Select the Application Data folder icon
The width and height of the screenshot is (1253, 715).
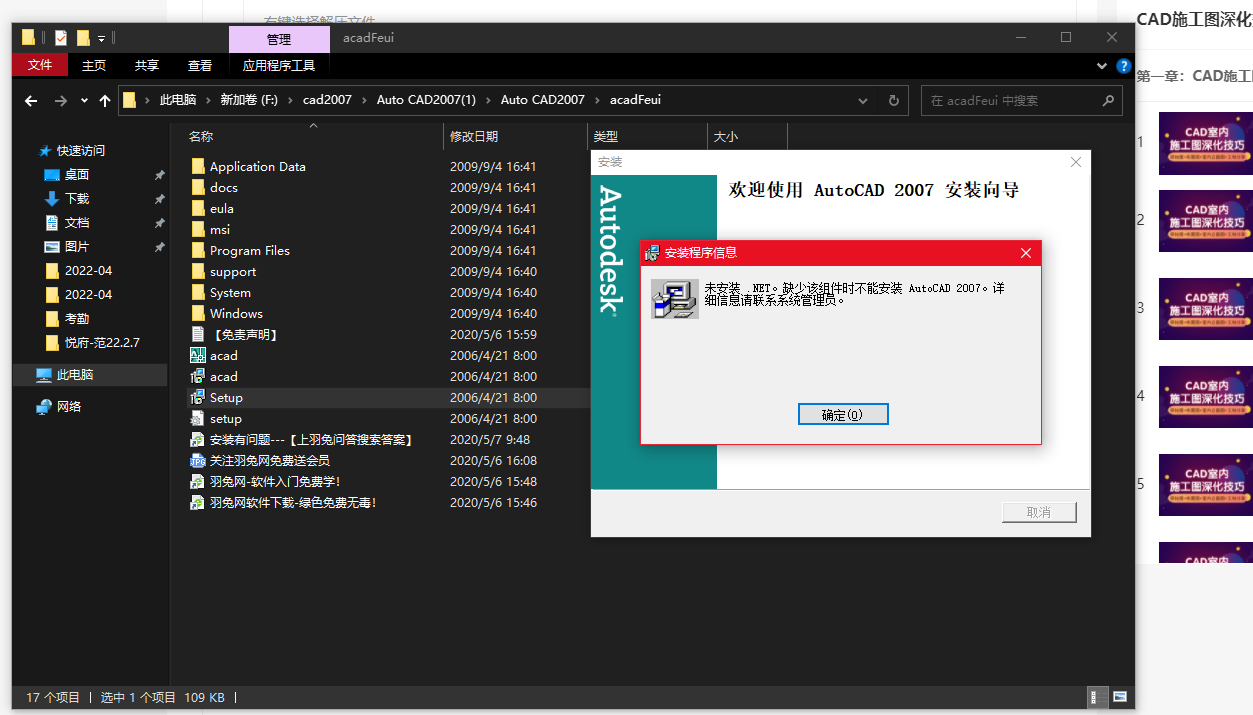pos(198,166)
